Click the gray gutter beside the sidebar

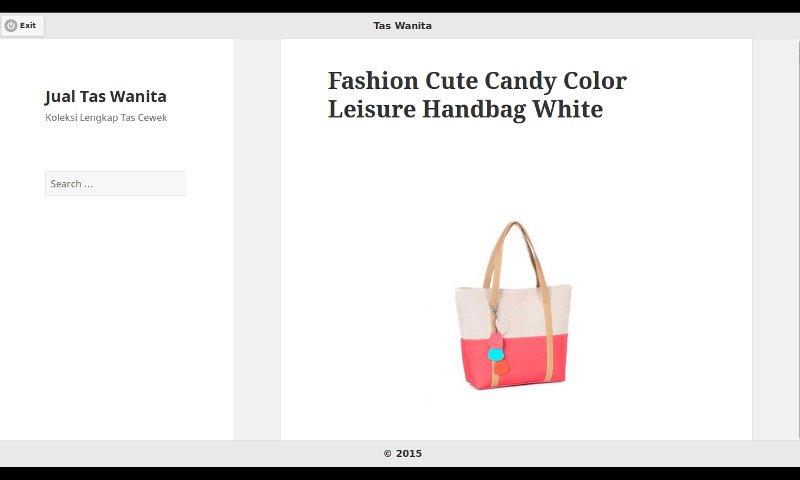[x=257, y=240]
